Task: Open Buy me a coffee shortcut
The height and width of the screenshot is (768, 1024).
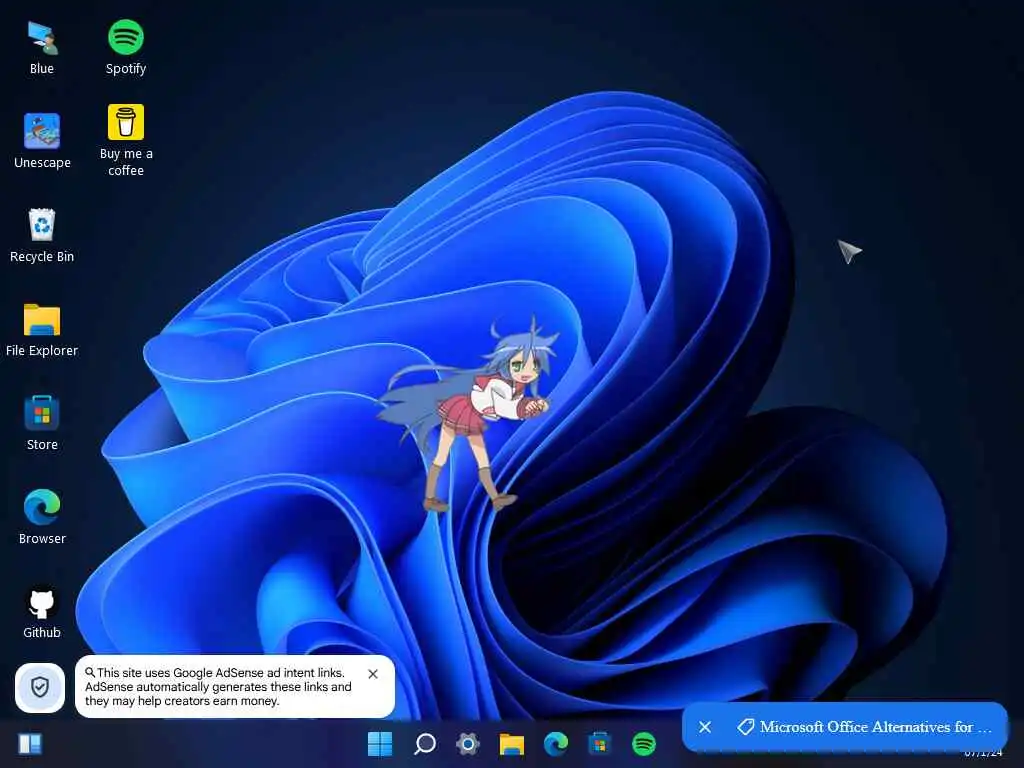Action: click(x=125, y=140)
